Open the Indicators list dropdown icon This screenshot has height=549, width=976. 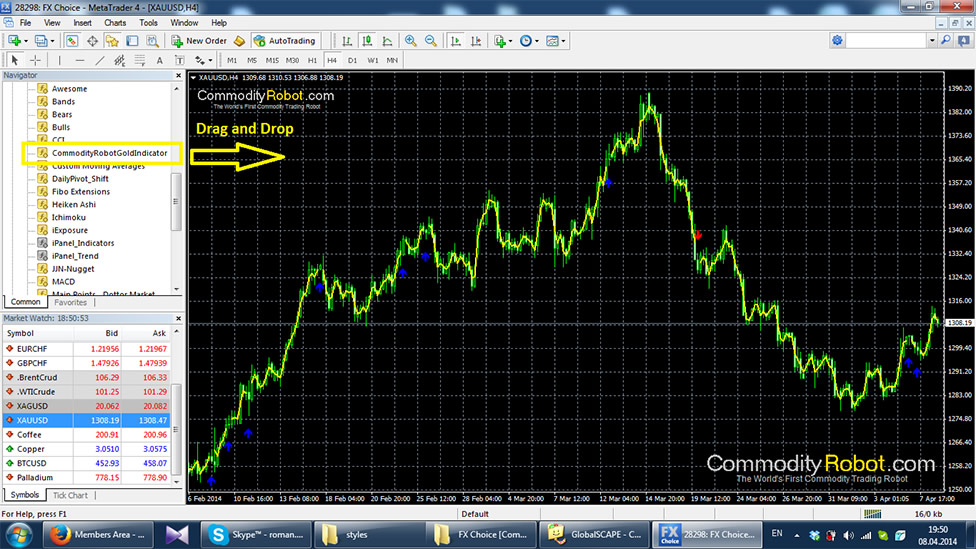coord(502,41)
